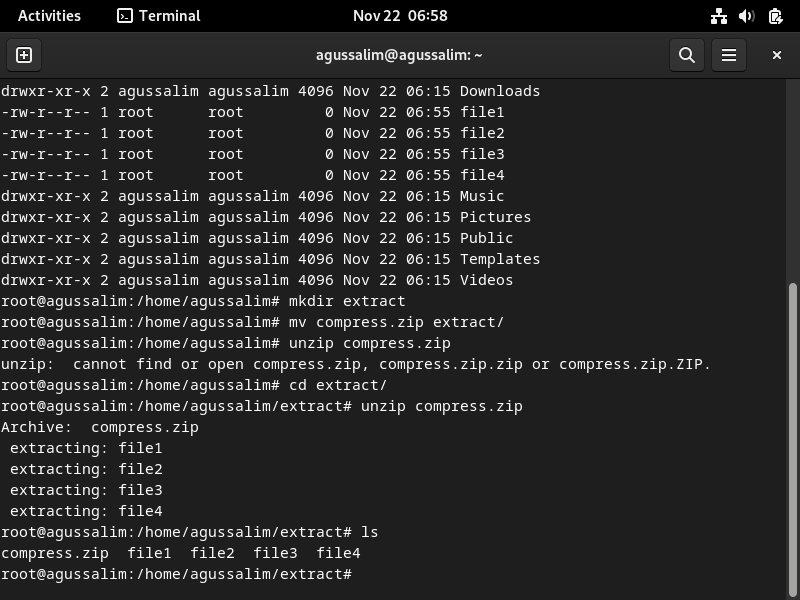Click 'compress.zip' in the ls output
Screen dimensions: 800x600
tap(55, 553)
